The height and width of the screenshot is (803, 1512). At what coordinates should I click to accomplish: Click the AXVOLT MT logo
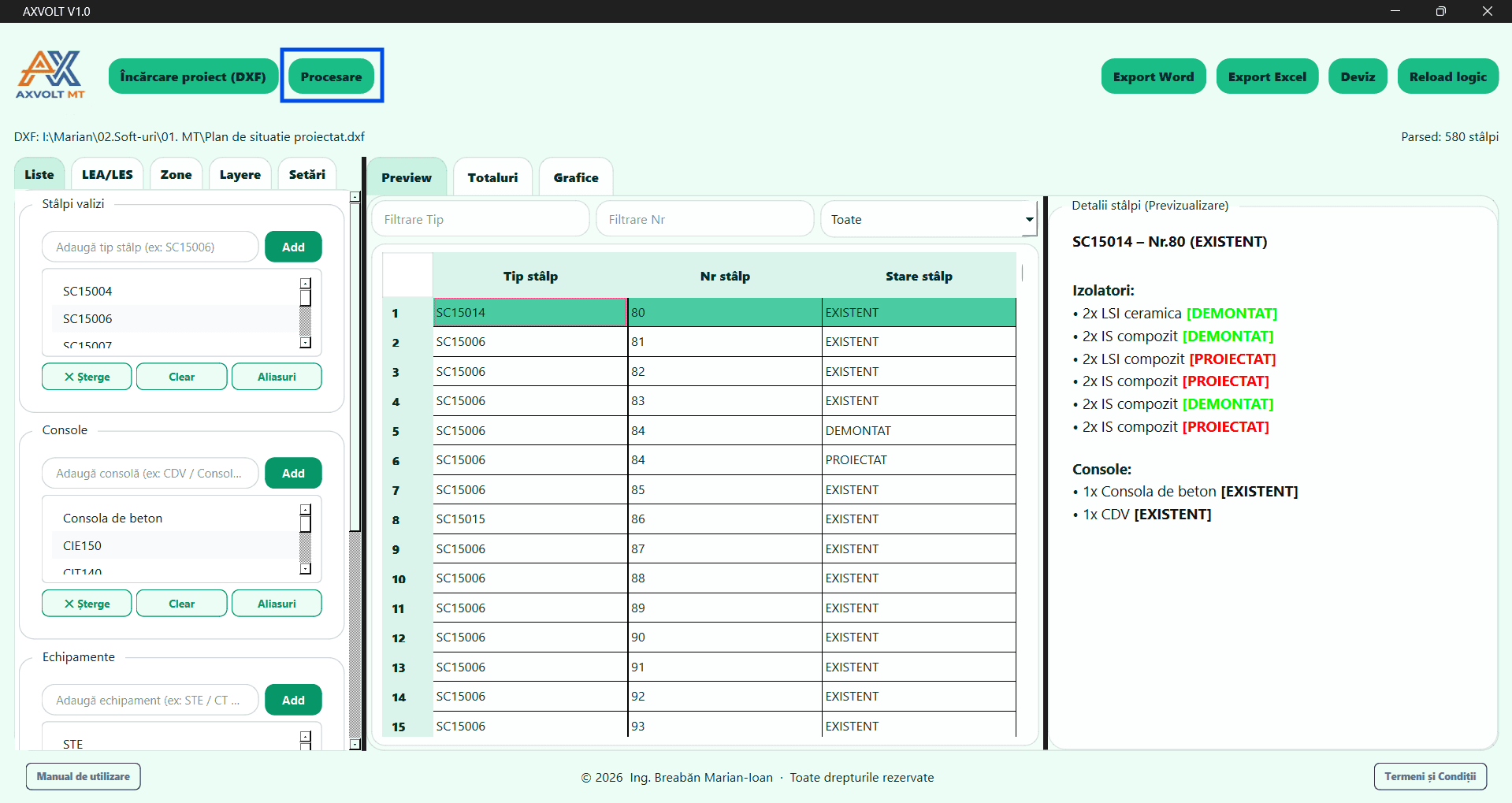point(50,75)
